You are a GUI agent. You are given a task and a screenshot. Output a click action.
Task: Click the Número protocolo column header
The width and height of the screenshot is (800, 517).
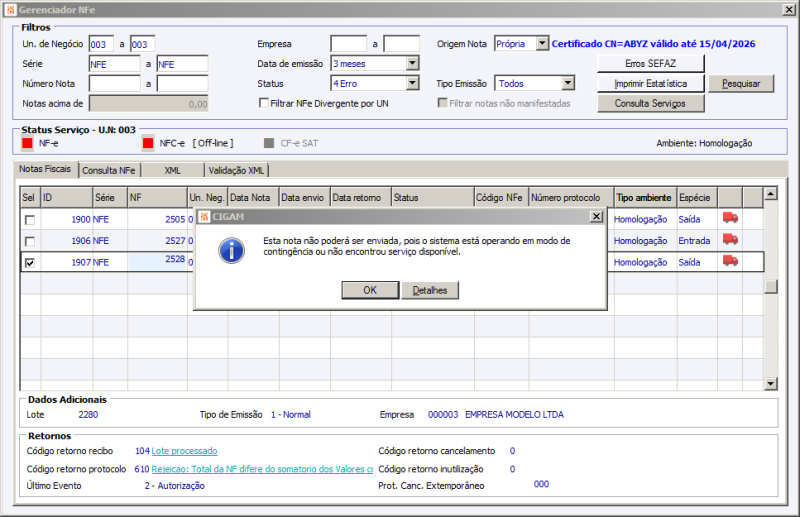(x=571, y=198)
